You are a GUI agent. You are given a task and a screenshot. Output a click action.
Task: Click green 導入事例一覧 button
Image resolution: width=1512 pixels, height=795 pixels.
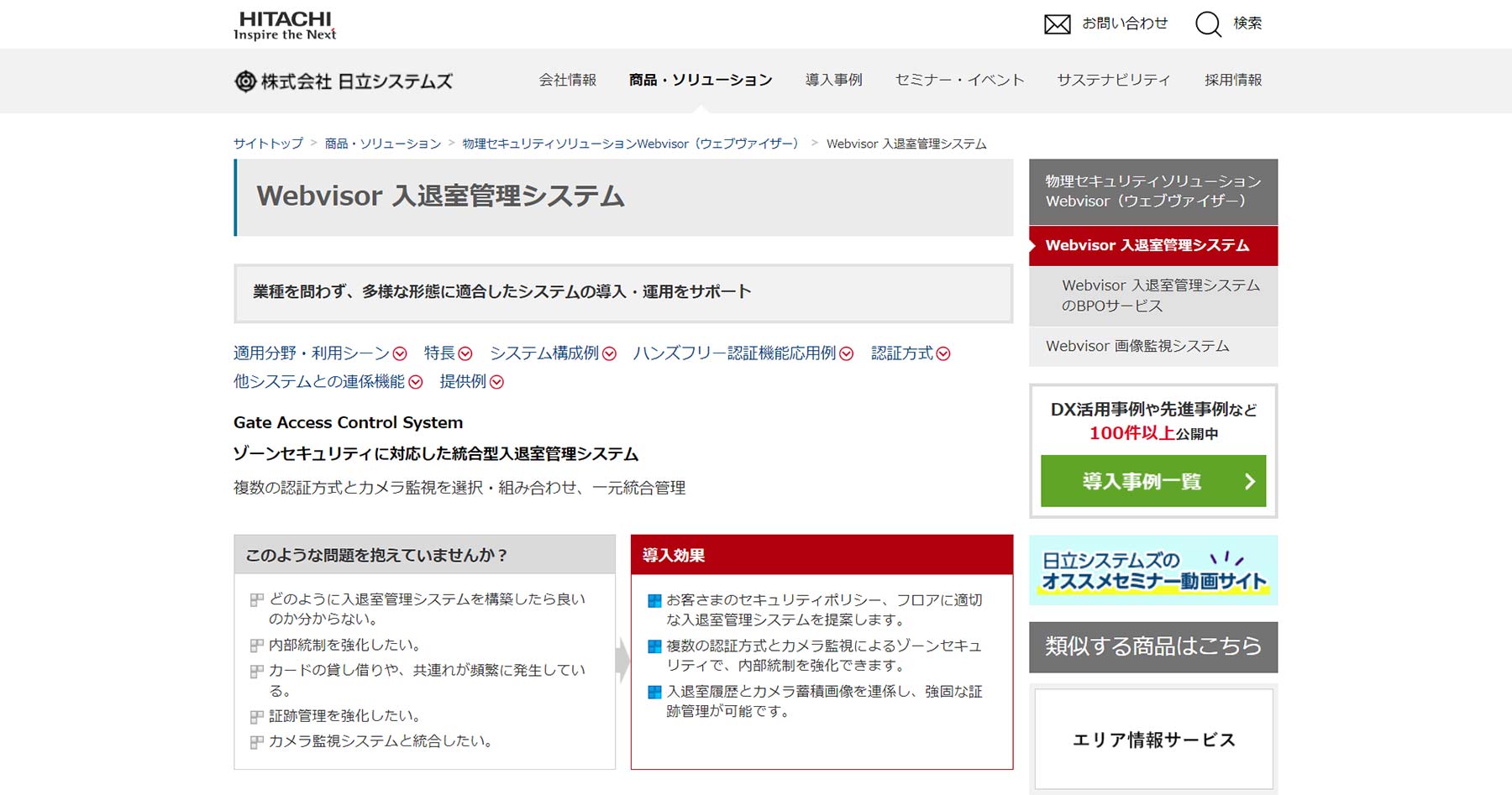point(1153,481)
